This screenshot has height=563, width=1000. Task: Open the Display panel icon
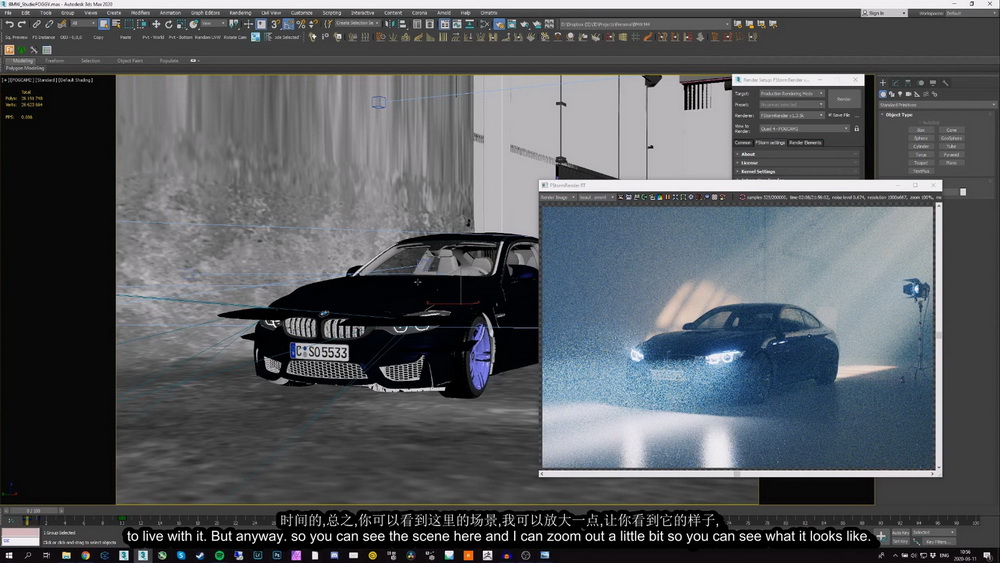(x=932, y=83)
